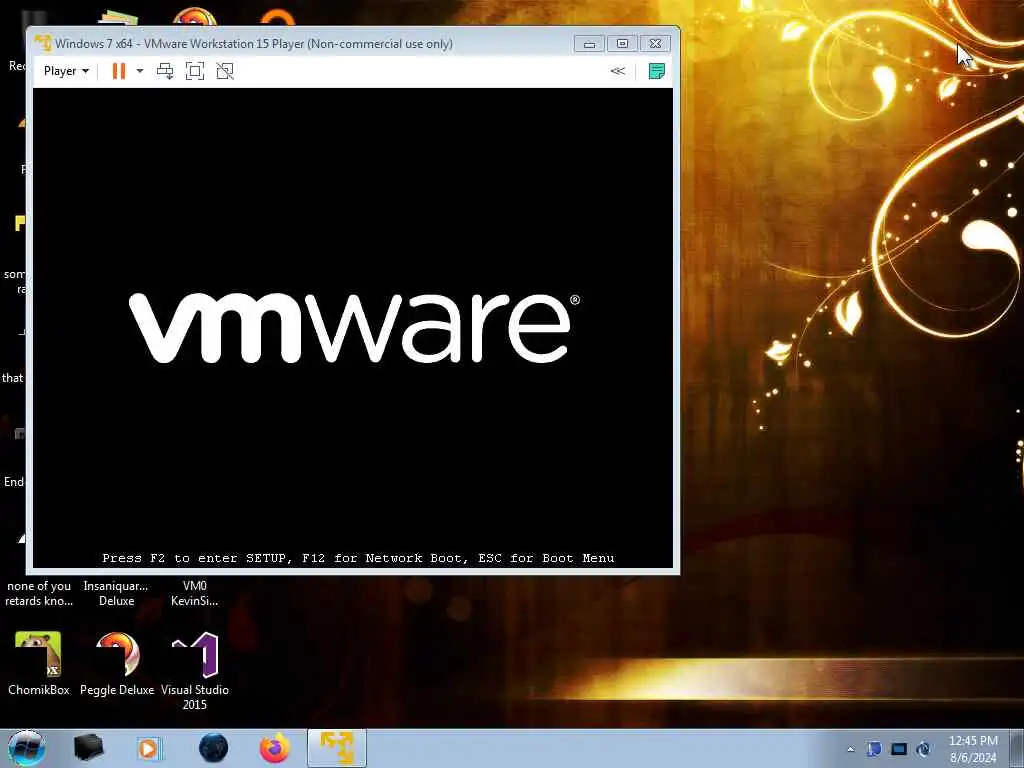Image resolution: width=1024 pixels, height=768 pixels.
Task: Enter full screen mode
Action: pos(195,71)
